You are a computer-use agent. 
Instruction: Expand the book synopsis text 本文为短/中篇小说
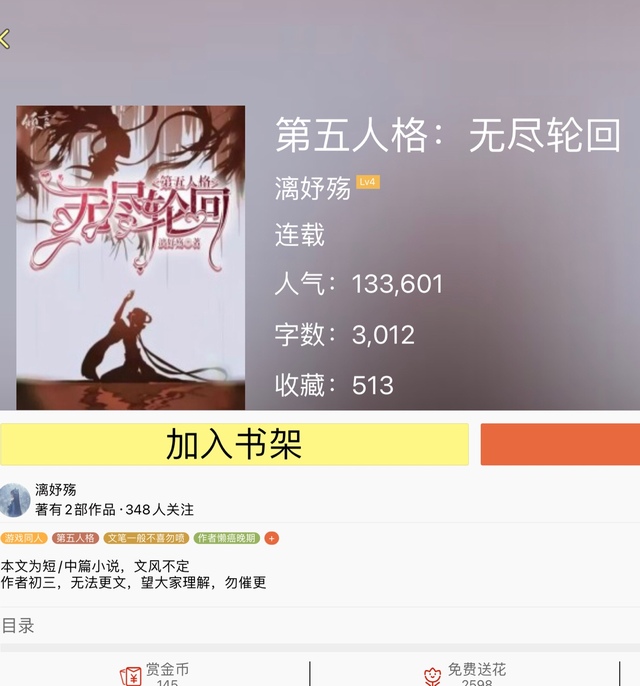133,574
